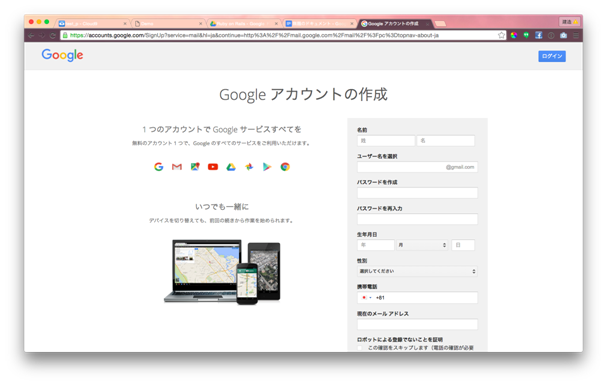Click the Facebook extension icon

(538, 35)
